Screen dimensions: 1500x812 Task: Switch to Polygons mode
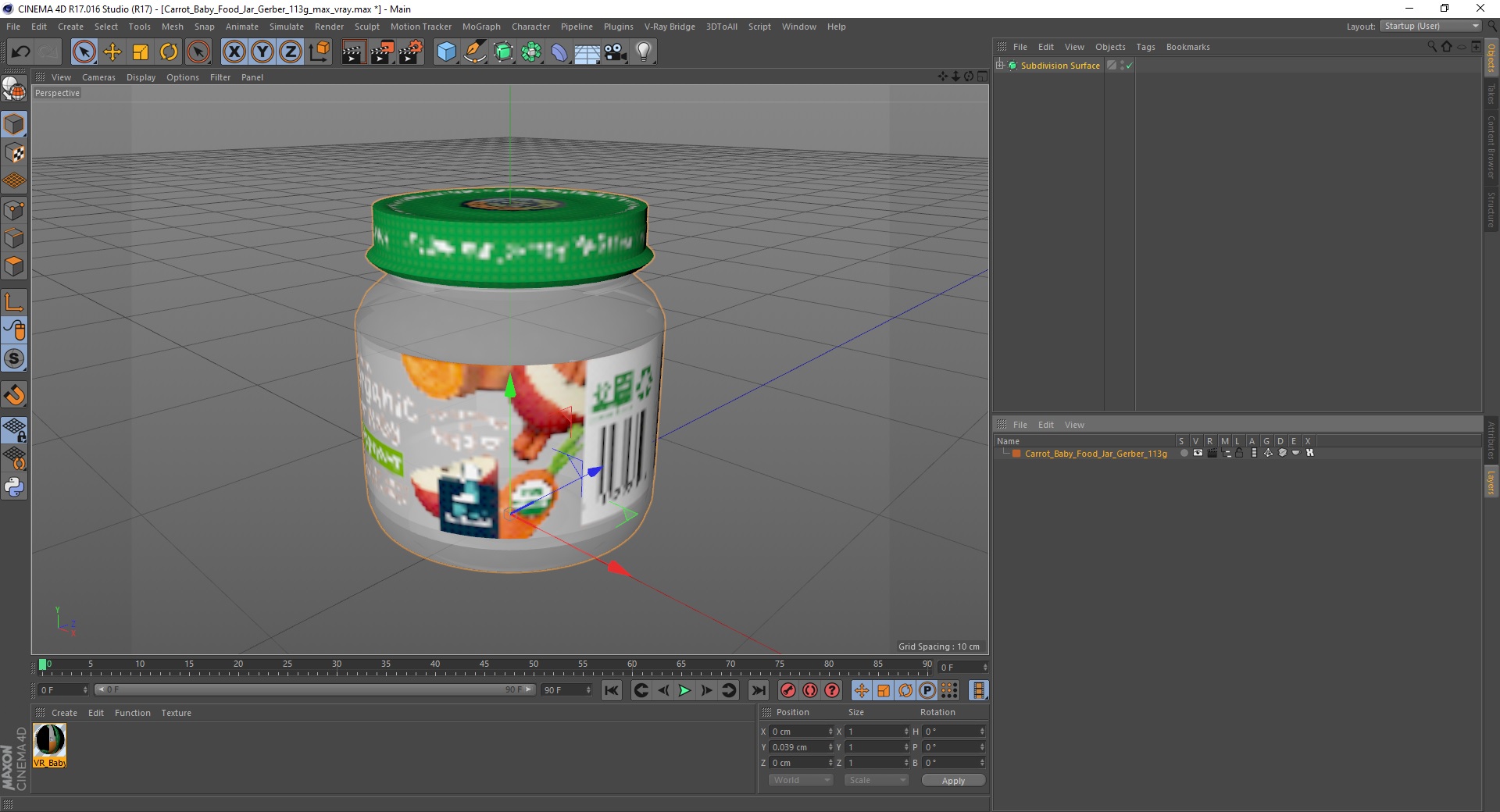(x=14, y=266)
